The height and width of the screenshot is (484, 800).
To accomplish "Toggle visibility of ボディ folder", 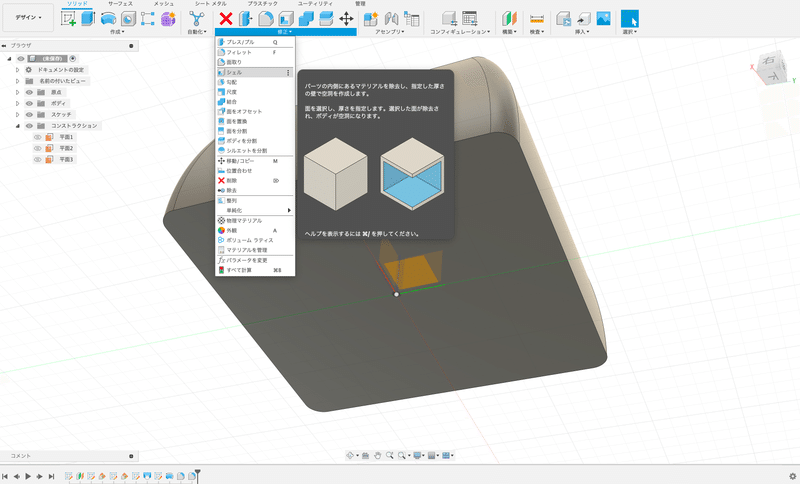I will pyautogui.click(x=29, y=104).
